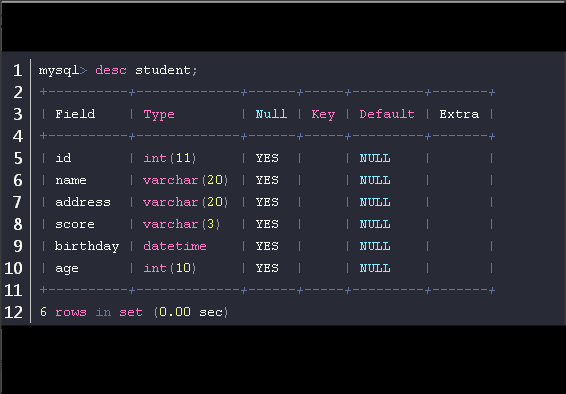This screenshot has height=394, width=566.
Task: Click the 'Extra' column header
Action: (x=459, y=114)
